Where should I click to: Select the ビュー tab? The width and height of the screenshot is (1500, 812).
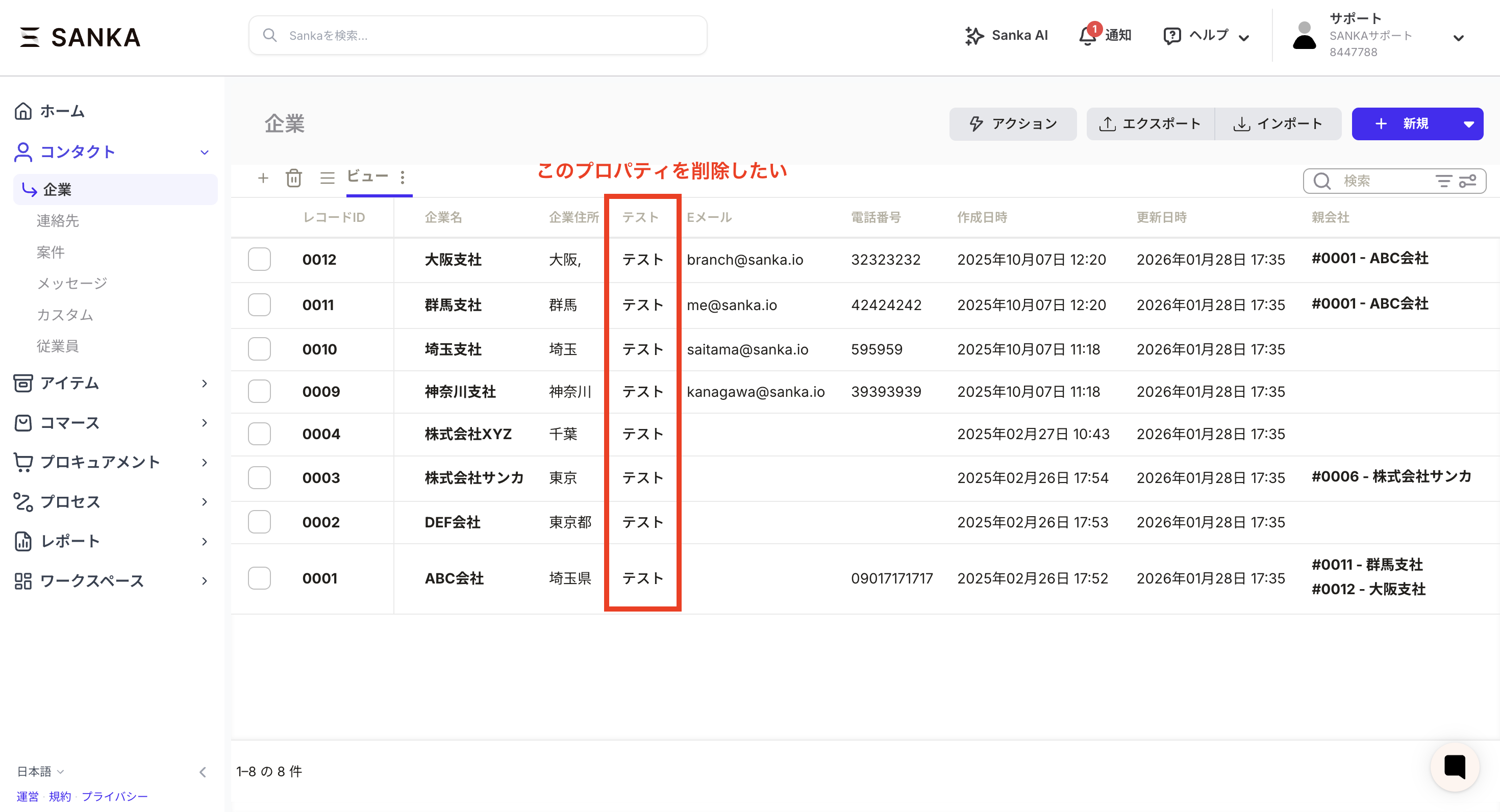(367, 176)
